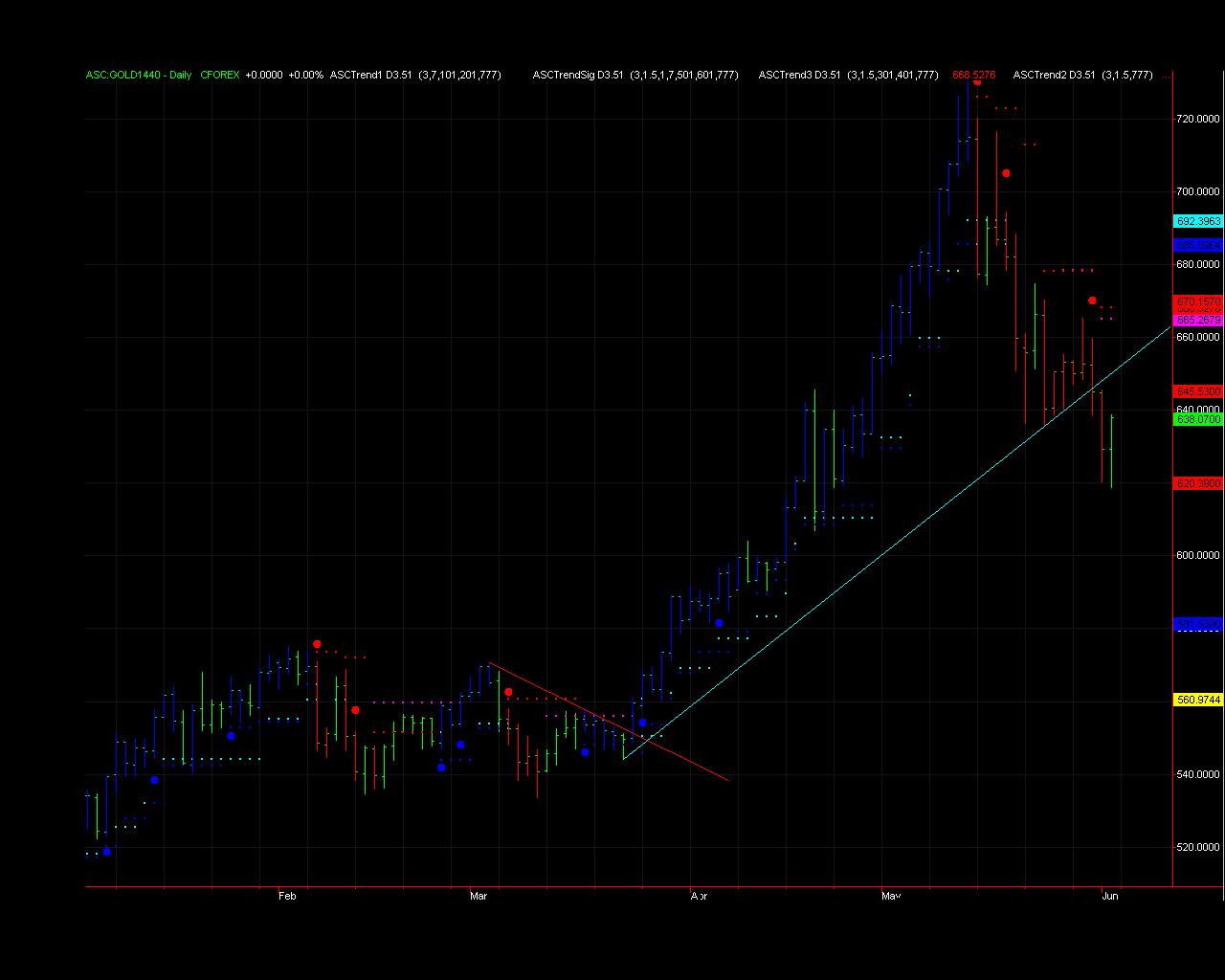
Task: Select the red 620.3900 price tag
Action: [1197, 483]
